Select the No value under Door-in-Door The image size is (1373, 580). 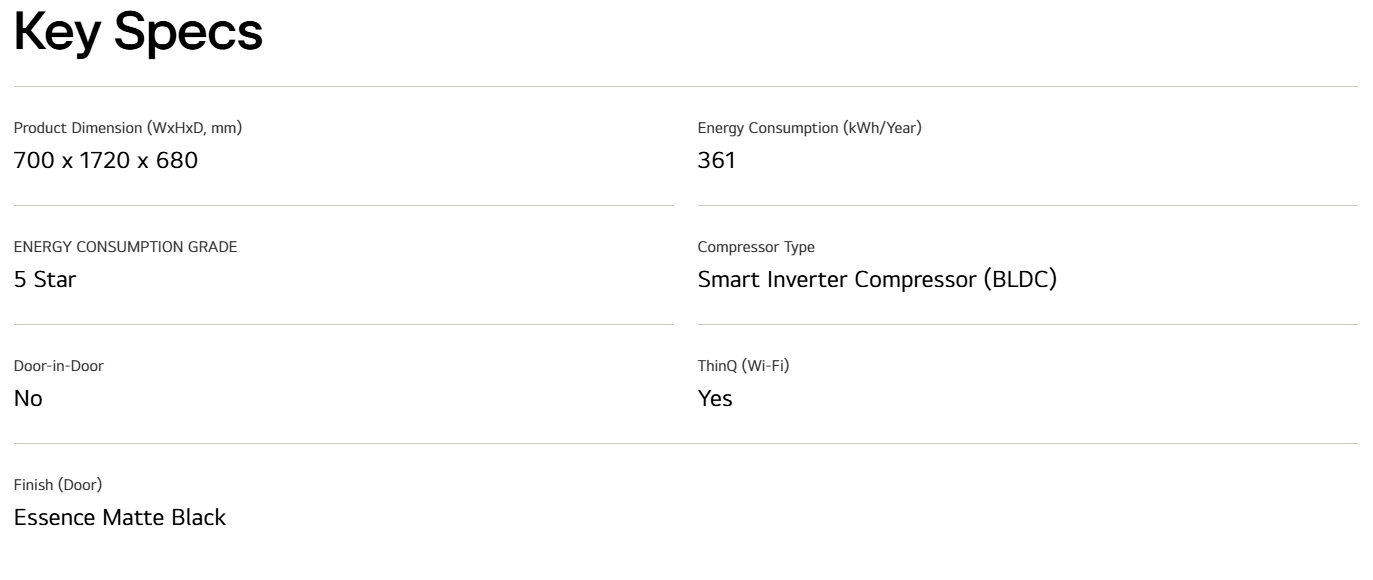pos(28,398)
